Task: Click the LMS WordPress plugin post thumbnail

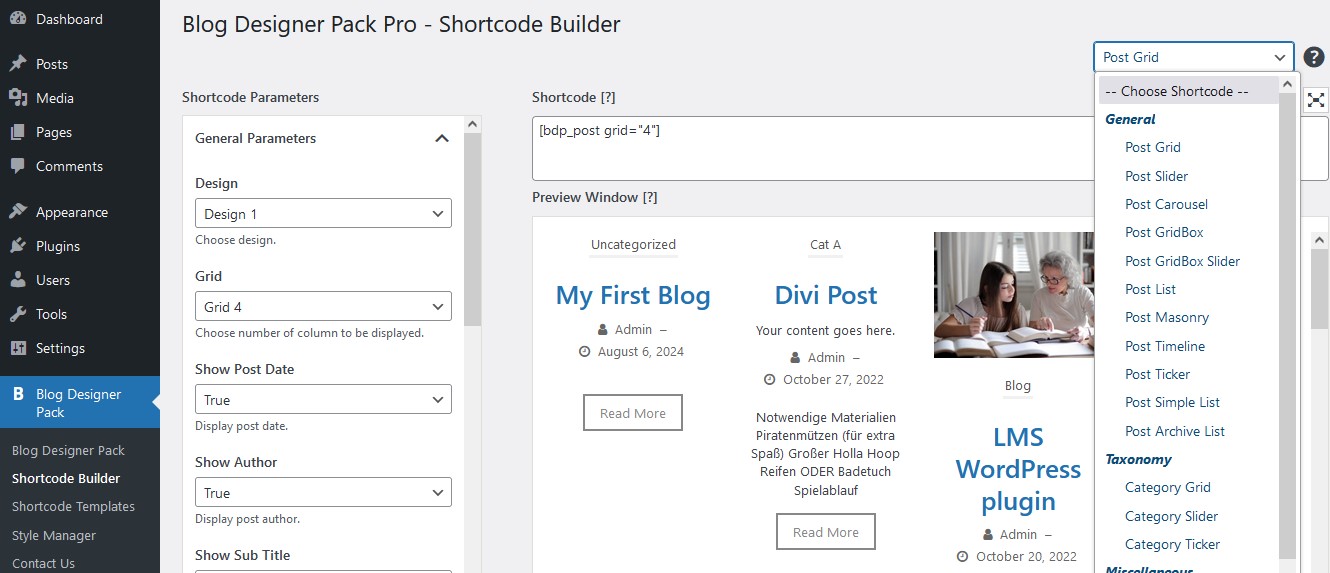Action: tap(1013, 295)
